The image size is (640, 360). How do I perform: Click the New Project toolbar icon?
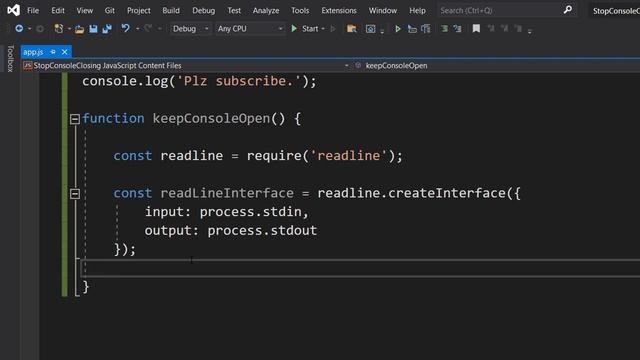click(59, 29)
